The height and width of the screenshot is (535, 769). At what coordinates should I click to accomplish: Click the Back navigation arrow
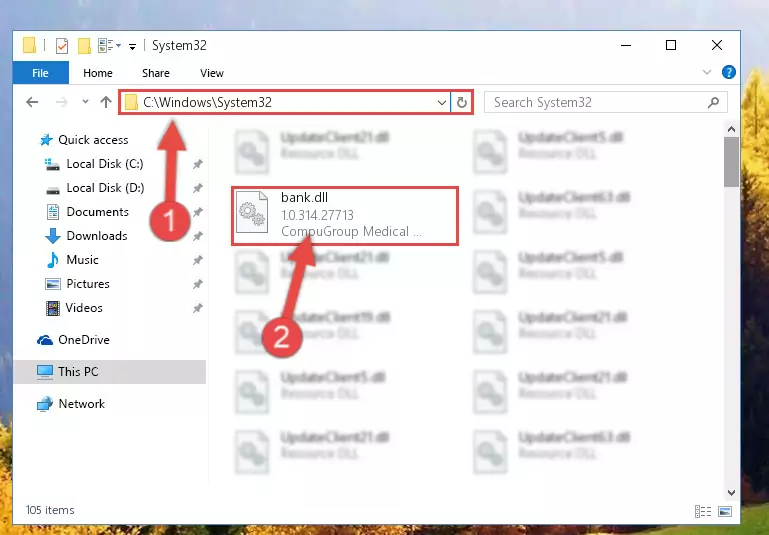click(x=32, y=102)
